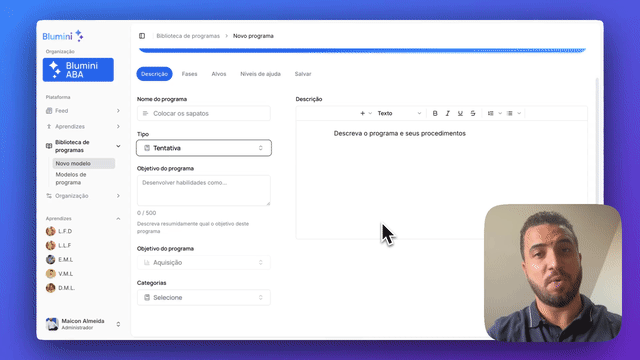The image size is (640, 360).
Task: Click the blue progress bar at top
Action: coord(362,50)
